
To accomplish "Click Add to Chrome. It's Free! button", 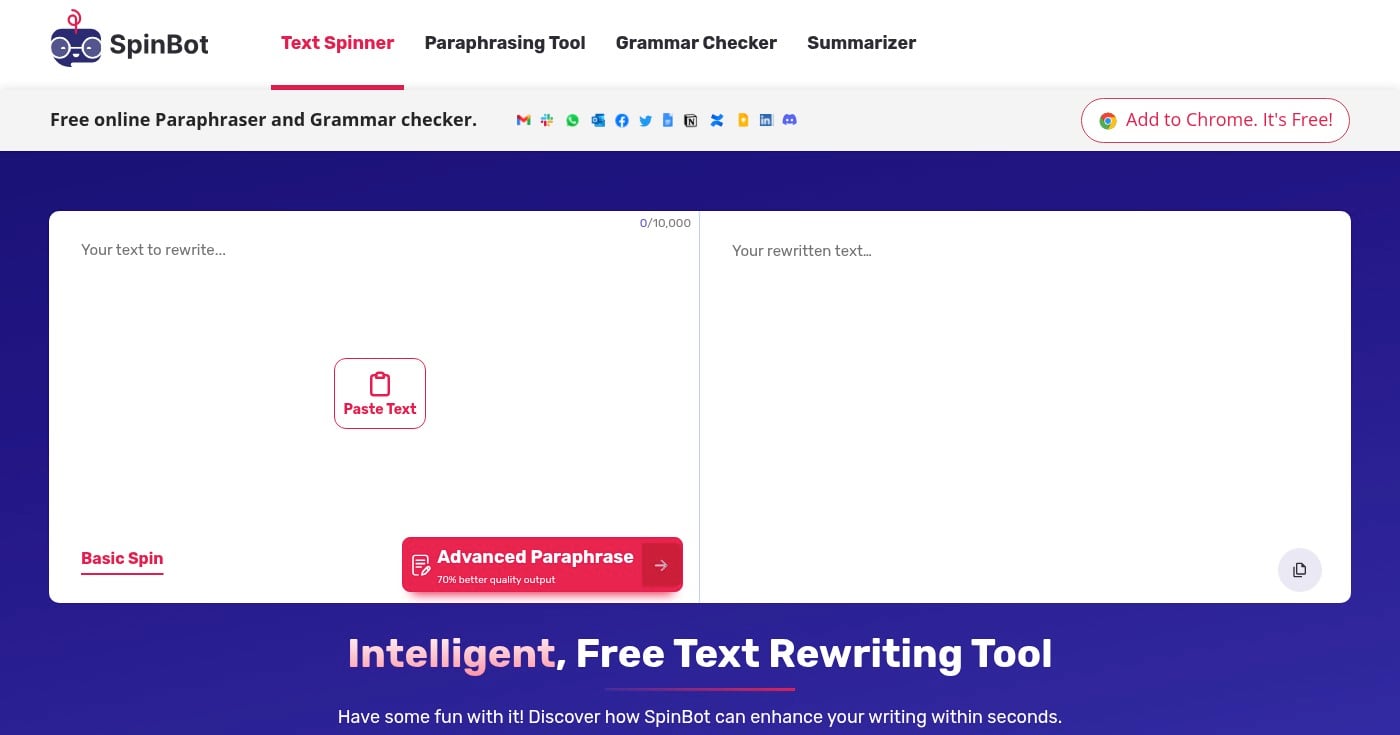I will click(x=1215, y=120).
